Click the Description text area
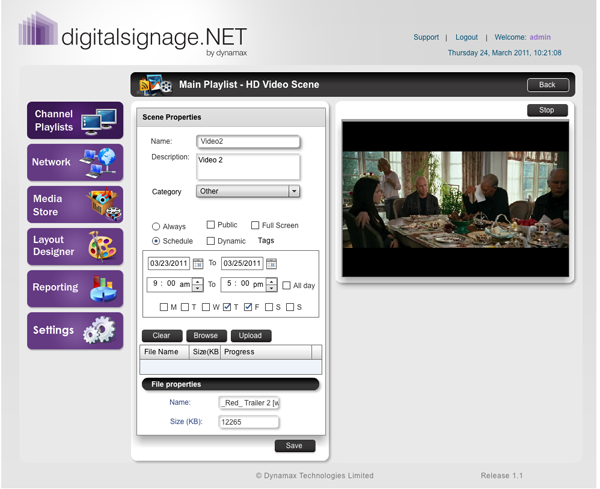The image size is (600, 489). click(248, 167)
